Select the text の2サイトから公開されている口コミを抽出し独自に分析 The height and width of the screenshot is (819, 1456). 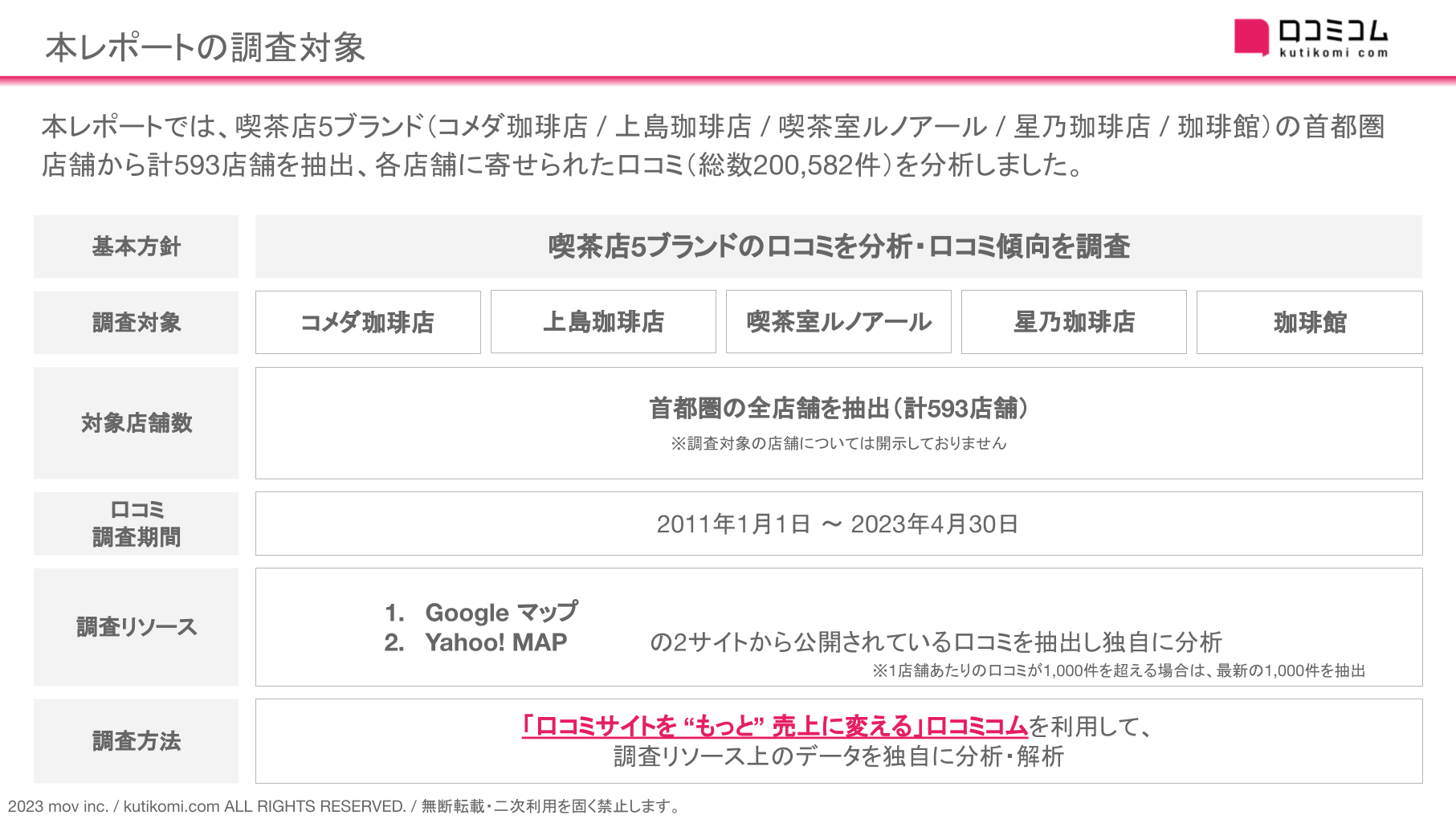coord(936,642)
